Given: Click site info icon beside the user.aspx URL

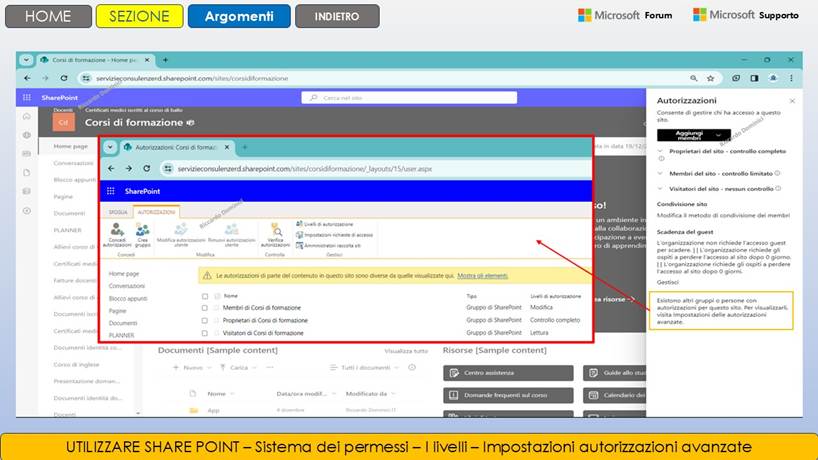Looking at the screenshot, I should tap(168, 168).
